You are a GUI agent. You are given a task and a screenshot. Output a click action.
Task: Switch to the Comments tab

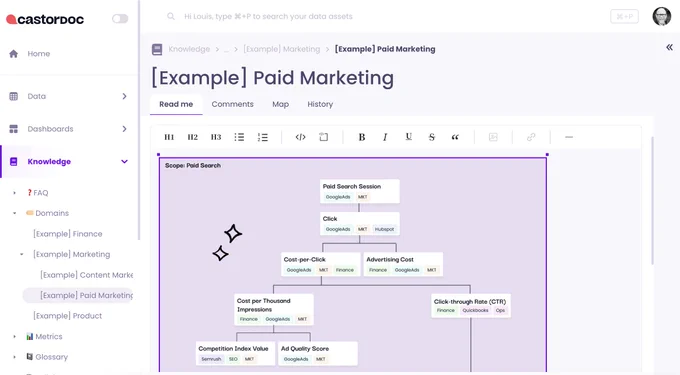pyautogui.click(x=232, y=104)
